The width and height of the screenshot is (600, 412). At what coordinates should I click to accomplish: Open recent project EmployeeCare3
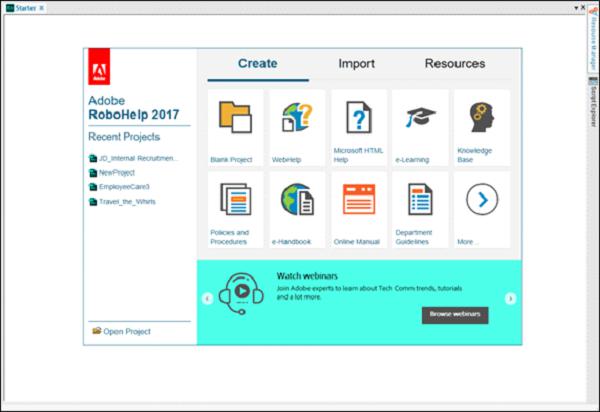(x=124, y=187)
